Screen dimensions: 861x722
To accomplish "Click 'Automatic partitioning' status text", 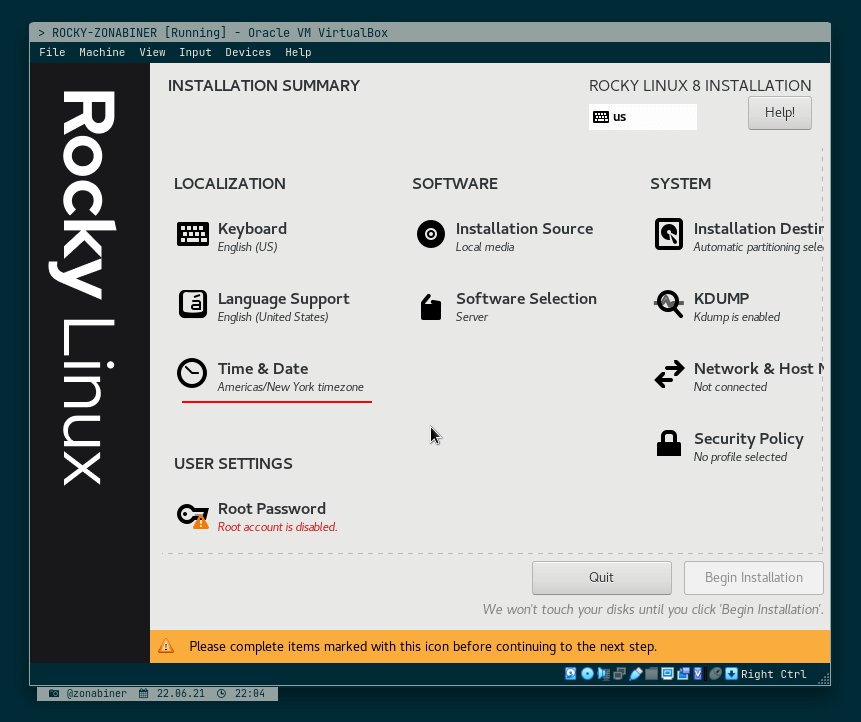I will [758, 247].
